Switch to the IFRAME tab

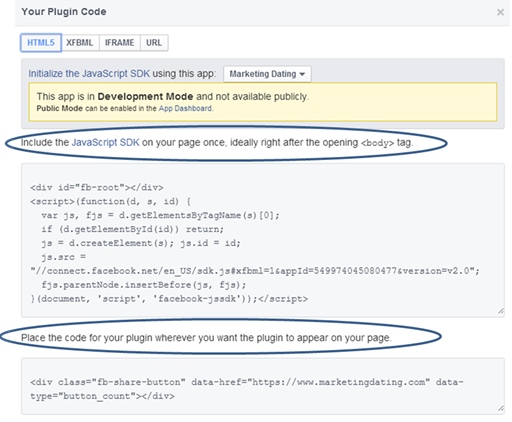coord(119,43)
